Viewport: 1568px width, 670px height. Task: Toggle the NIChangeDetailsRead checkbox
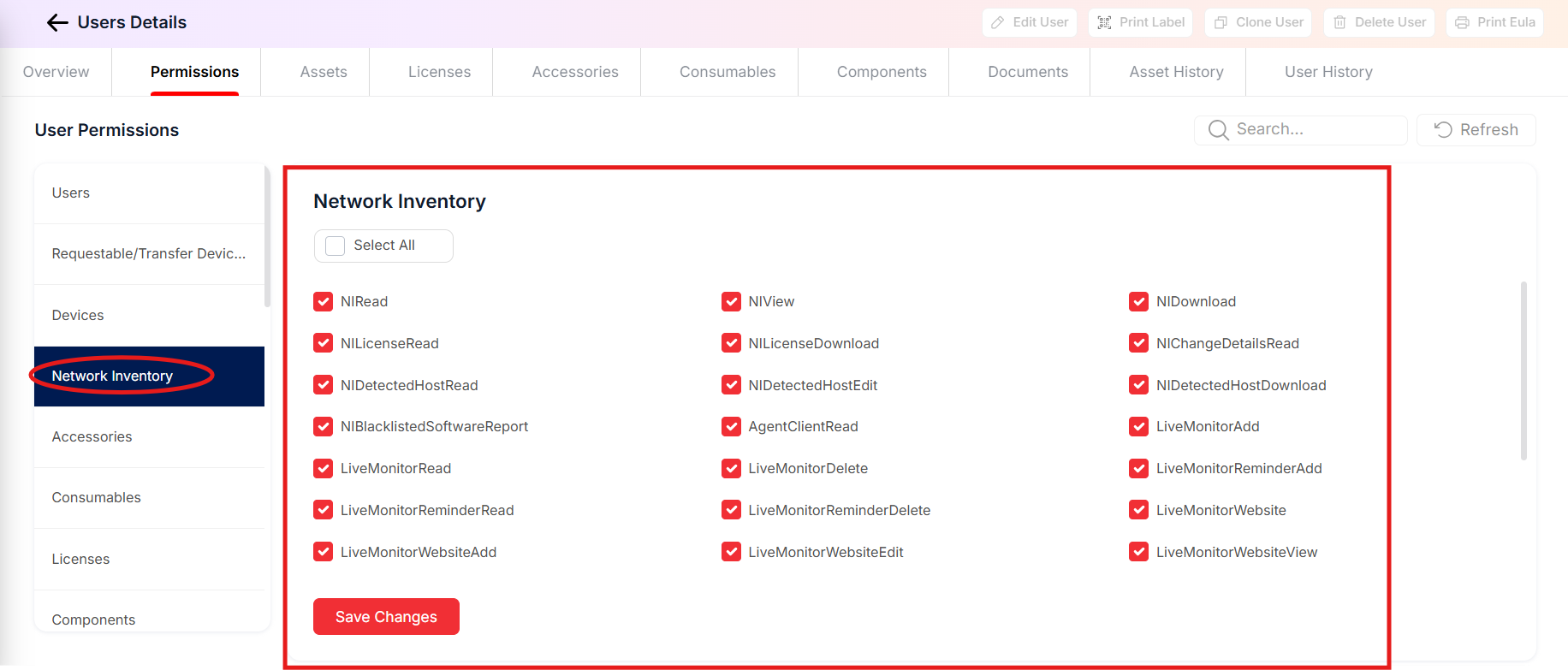(1138, 343)
